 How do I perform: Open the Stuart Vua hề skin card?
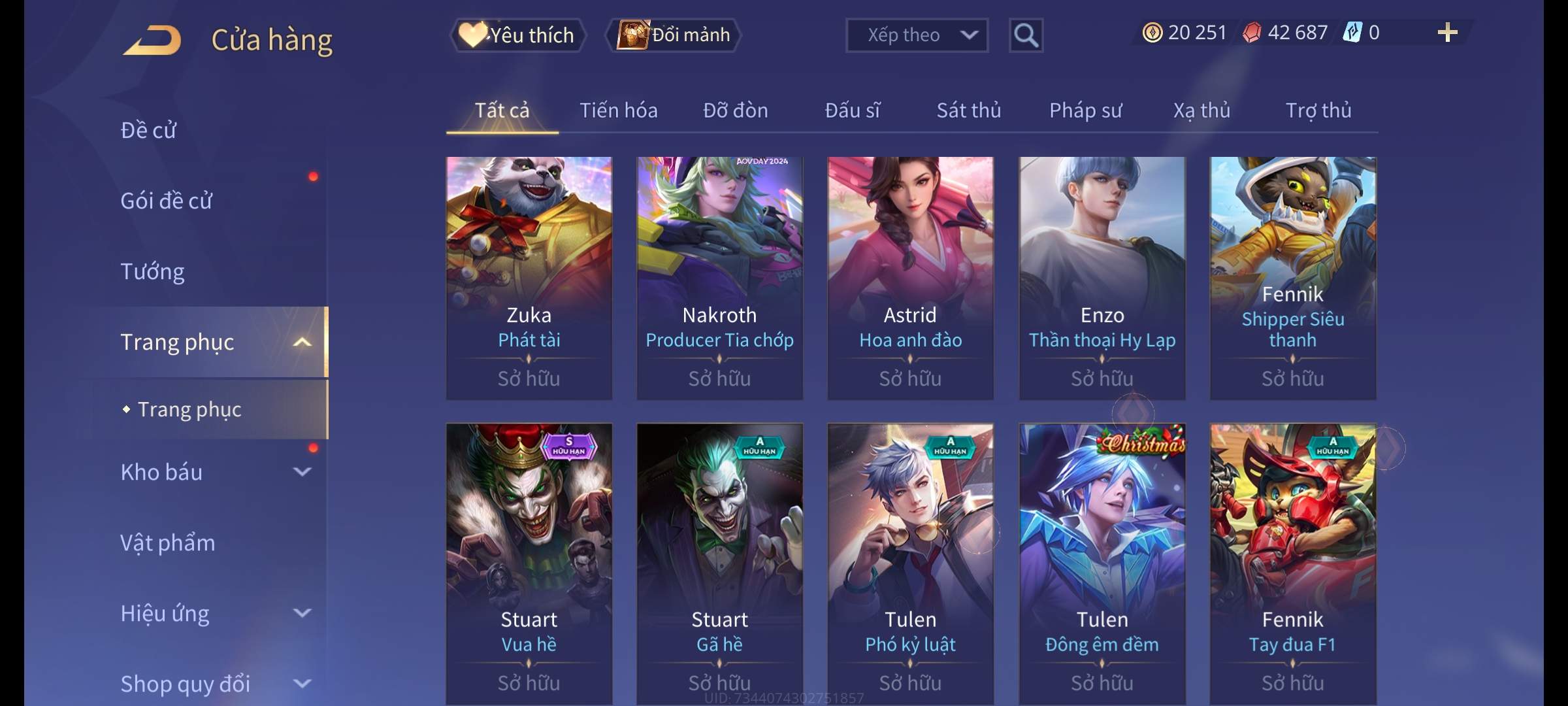(x=529, y=563)
